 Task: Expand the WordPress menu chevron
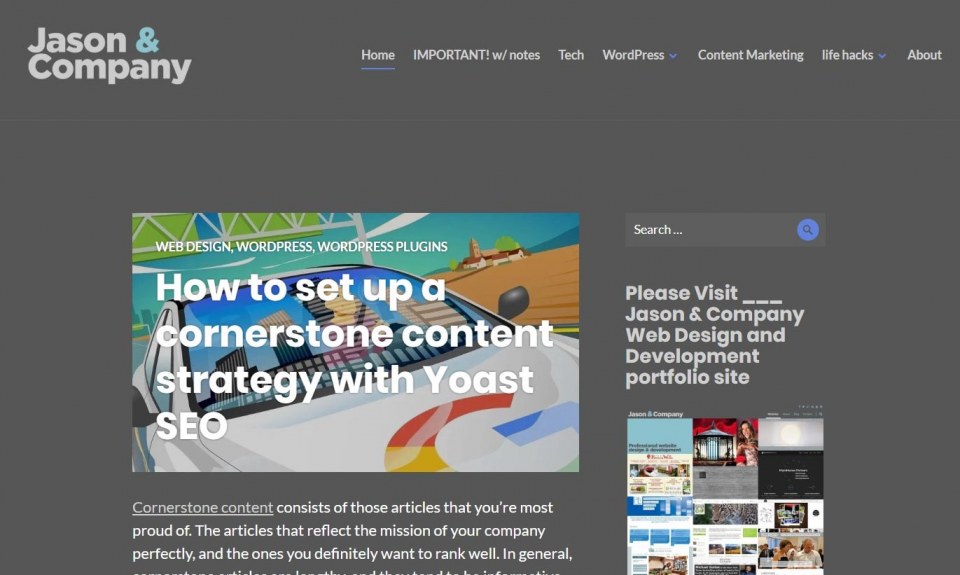[x=673, y=56]
